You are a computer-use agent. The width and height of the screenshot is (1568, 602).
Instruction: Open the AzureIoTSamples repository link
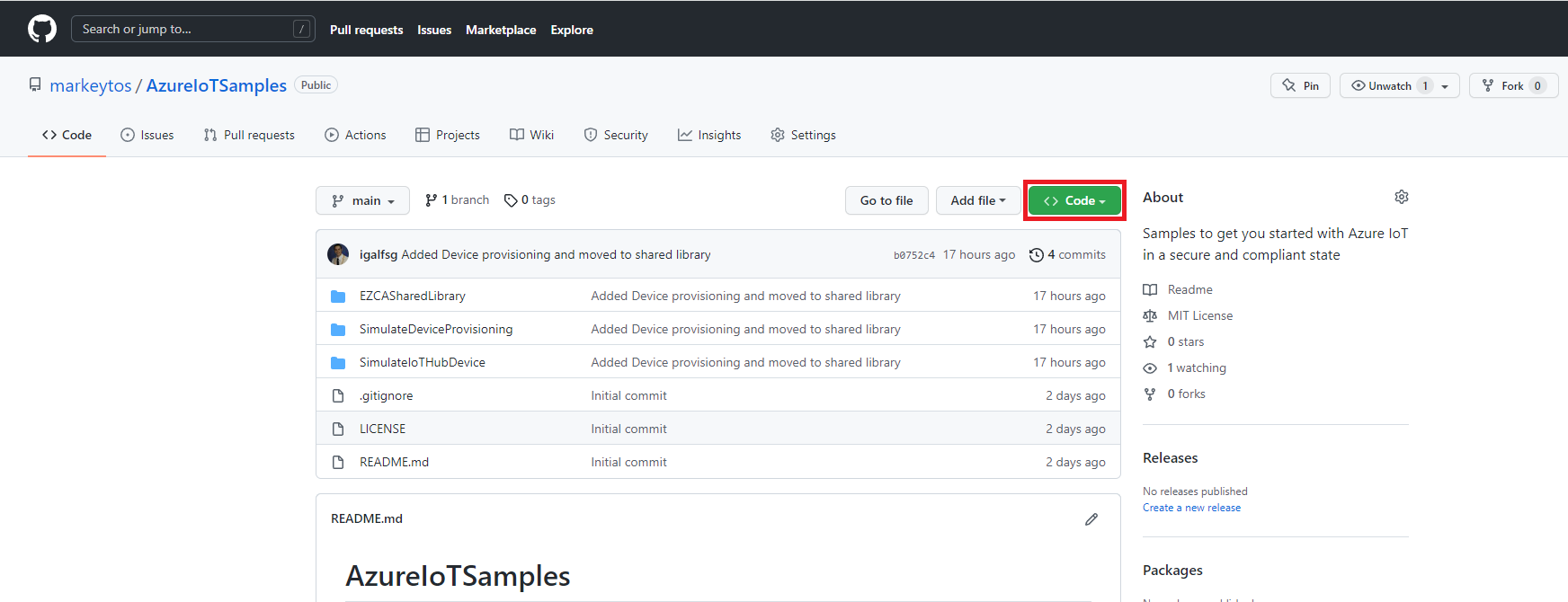217,85
